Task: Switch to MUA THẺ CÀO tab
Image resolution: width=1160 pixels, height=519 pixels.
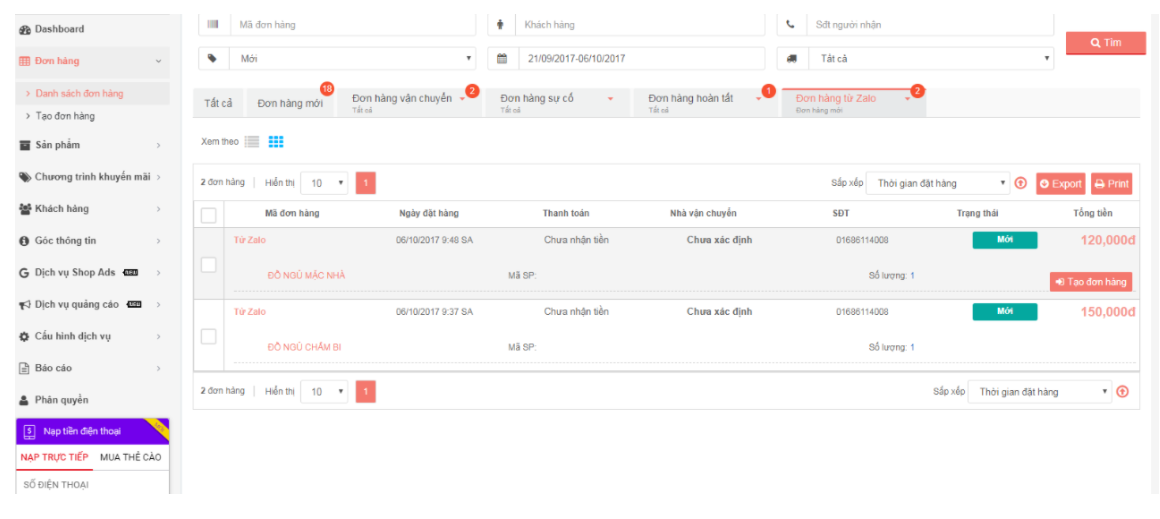Action: click(130, 457)
